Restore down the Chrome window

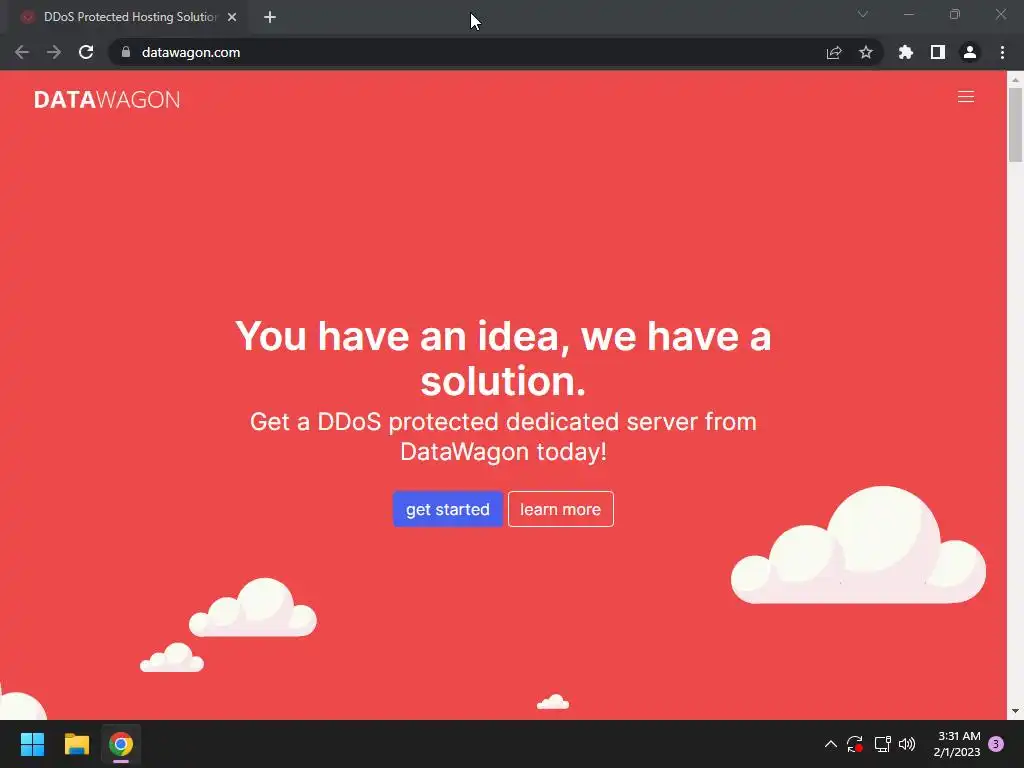pyautogui.click(x=955, y=14)
